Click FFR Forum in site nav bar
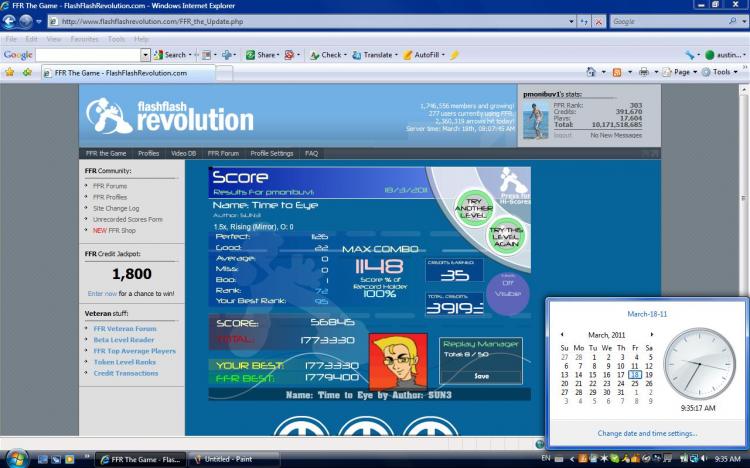This screenshot has height=468, width=750. [x=223, y=154]
